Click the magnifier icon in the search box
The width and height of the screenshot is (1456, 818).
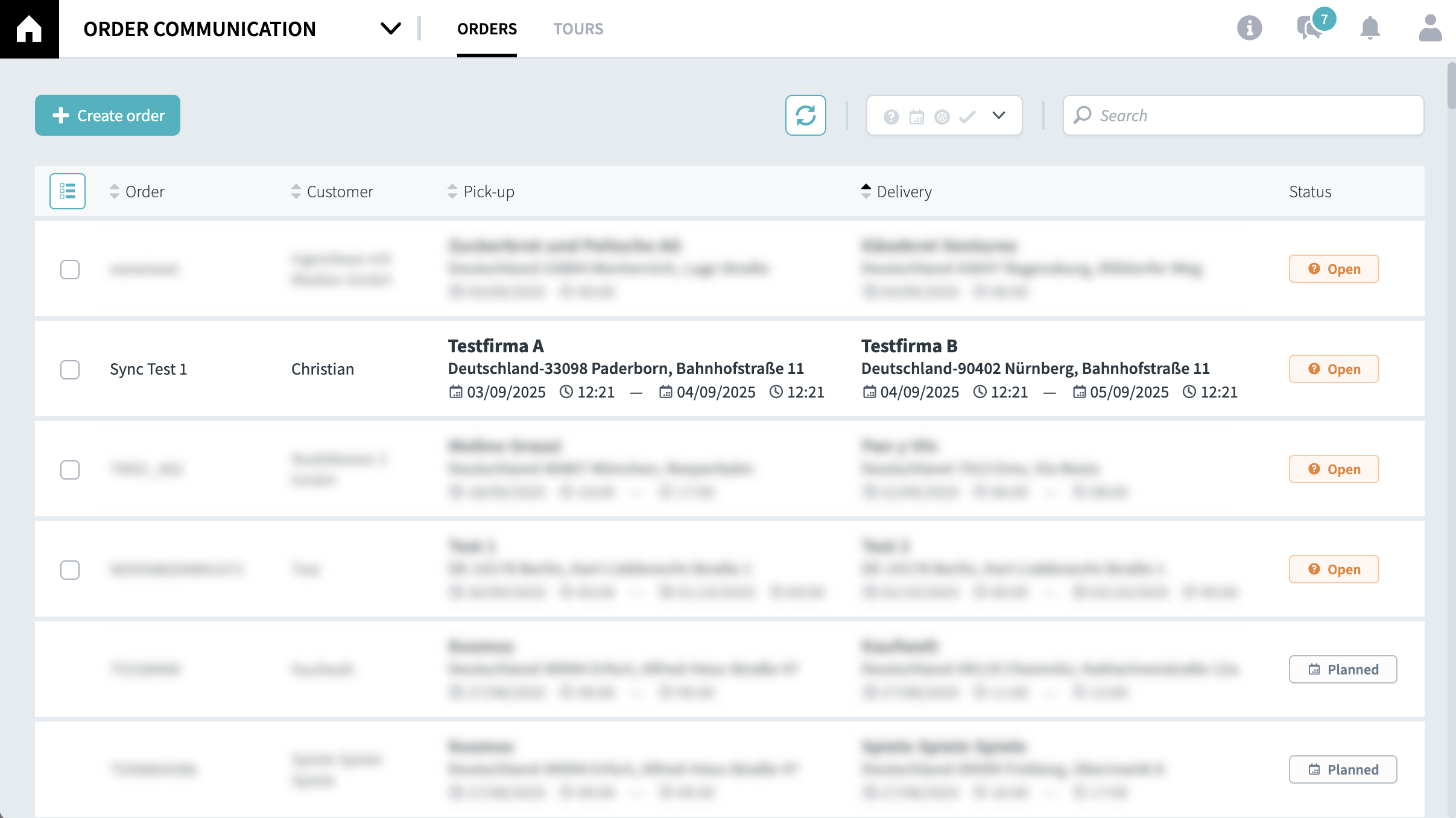click(1083, 115)
